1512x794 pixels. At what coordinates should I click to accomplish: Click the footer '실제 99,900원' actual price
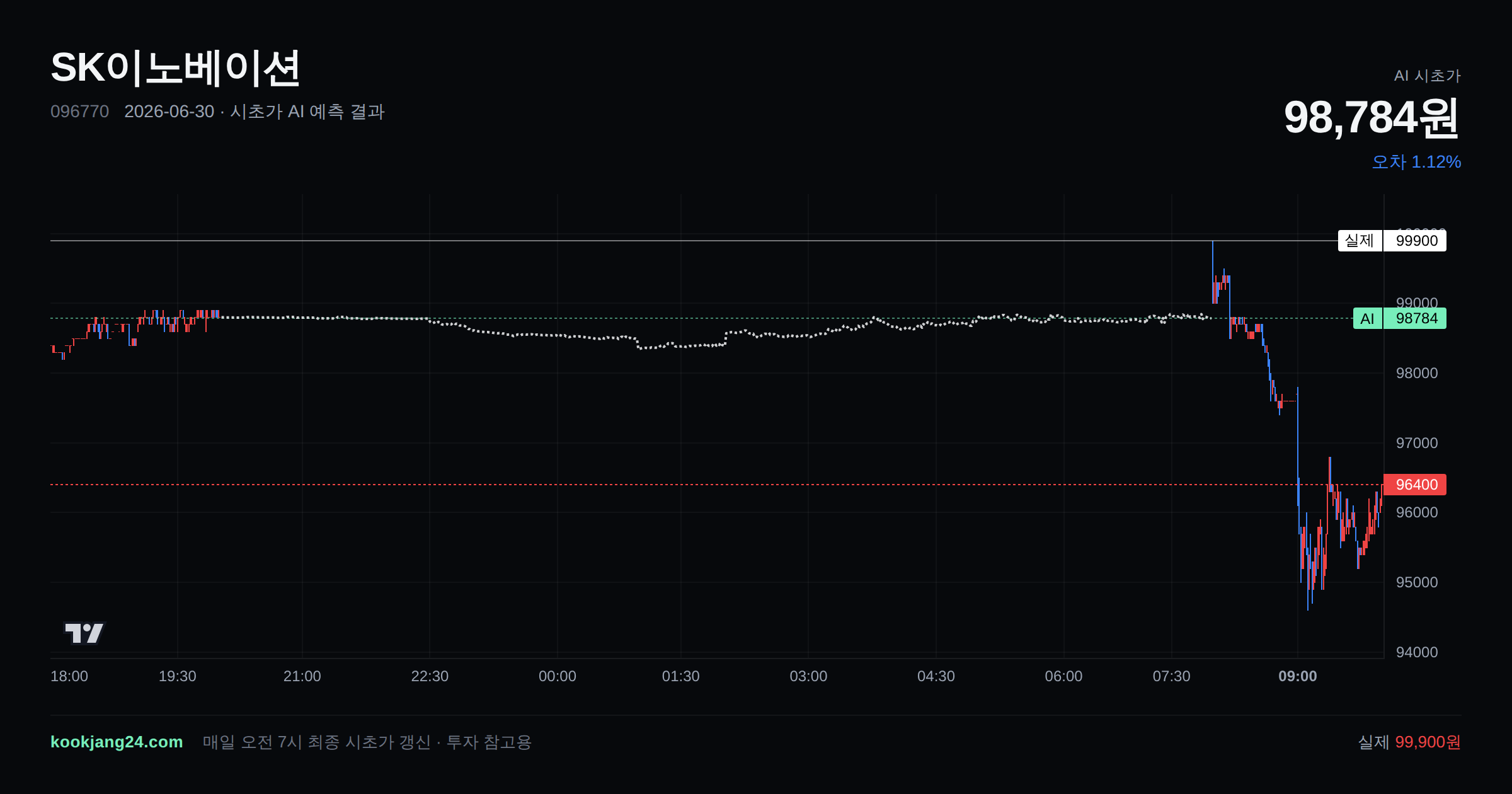point(1409,742)
